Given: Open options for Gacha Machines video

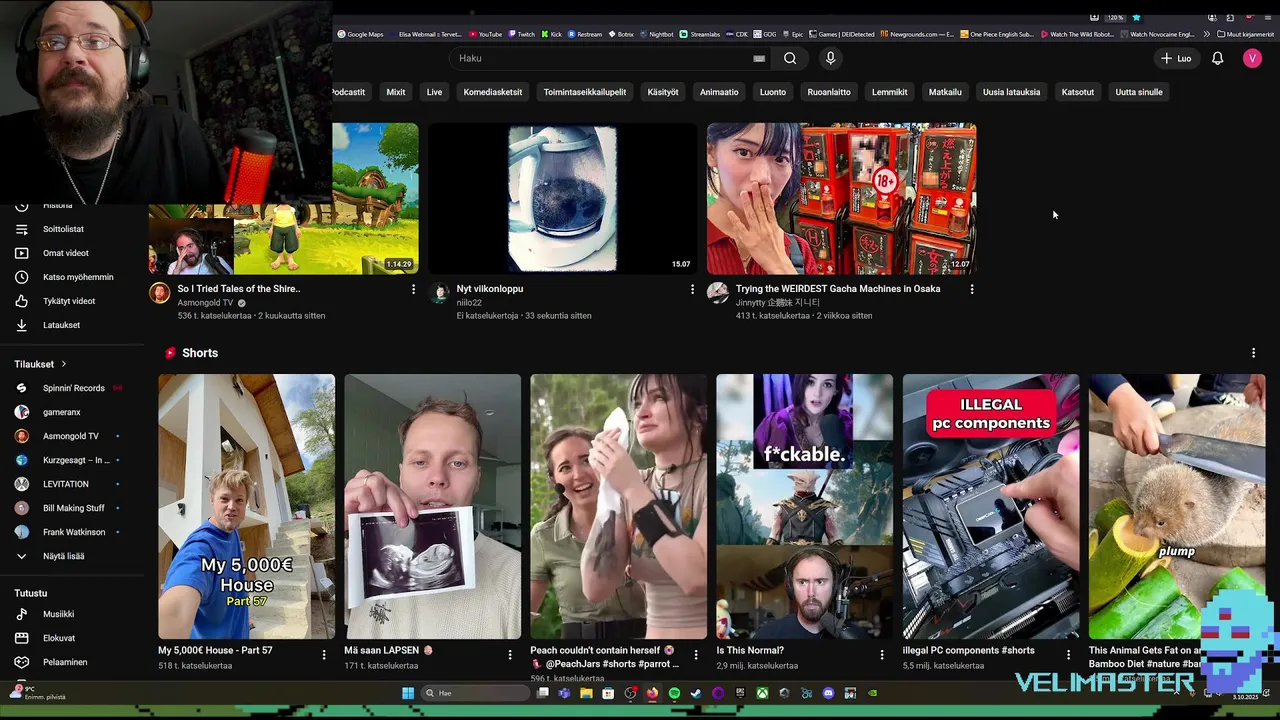Looking at the screenshot, I should [x=971, y=289].
